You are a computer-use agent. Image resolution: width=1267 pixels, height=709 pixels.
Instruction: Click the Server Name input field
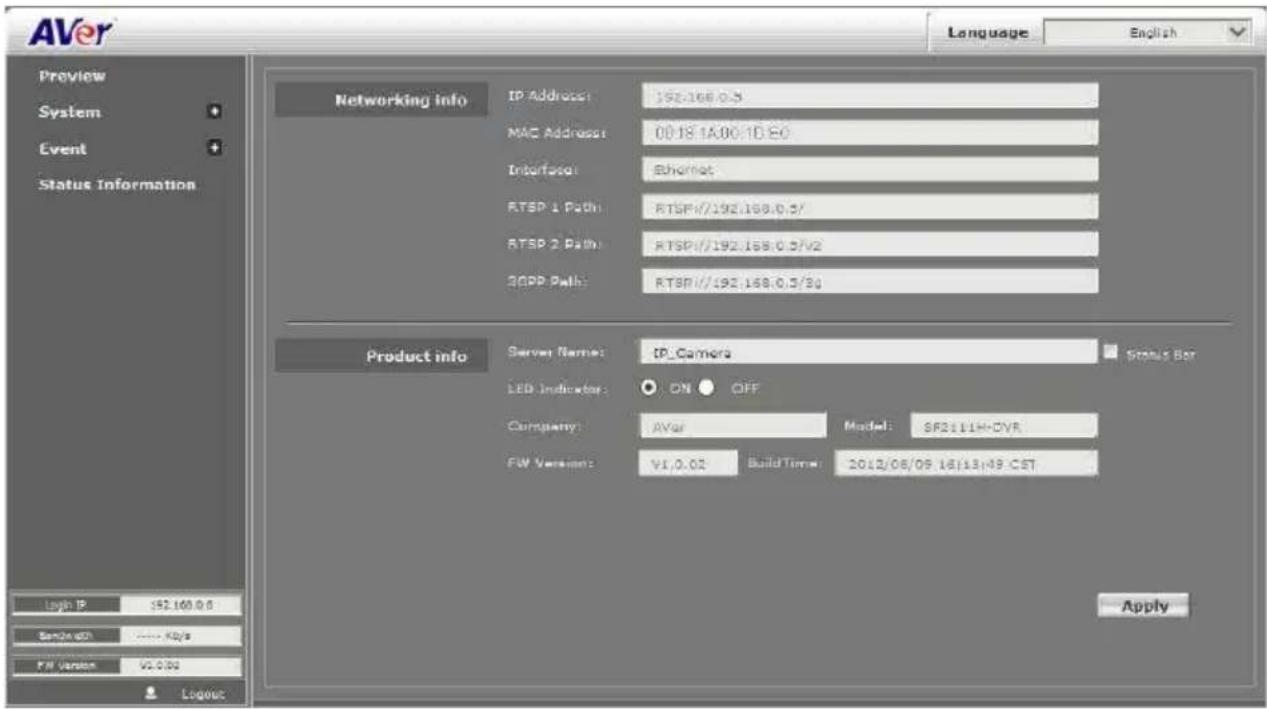click(868, 352)
